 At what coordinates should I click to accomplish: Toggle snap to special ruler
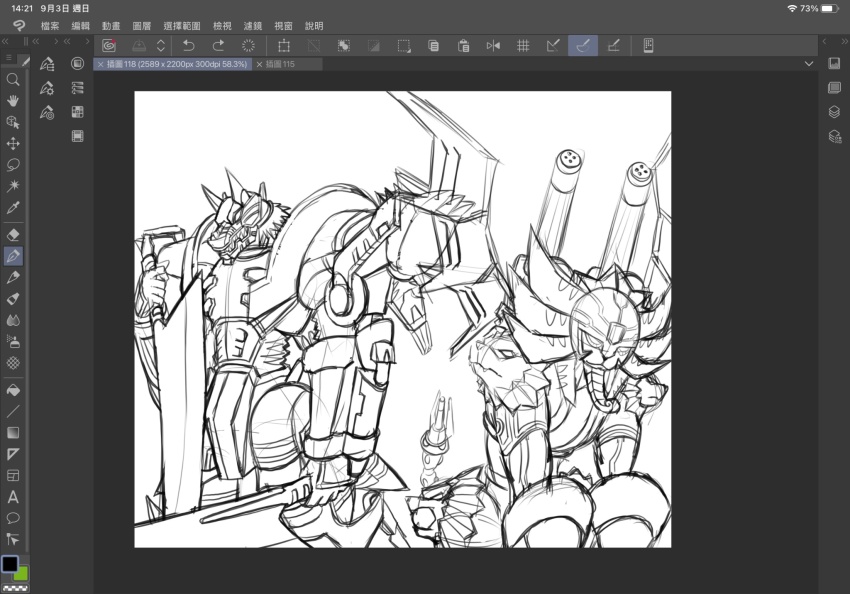pyautogui.click(x=583, y=45)
